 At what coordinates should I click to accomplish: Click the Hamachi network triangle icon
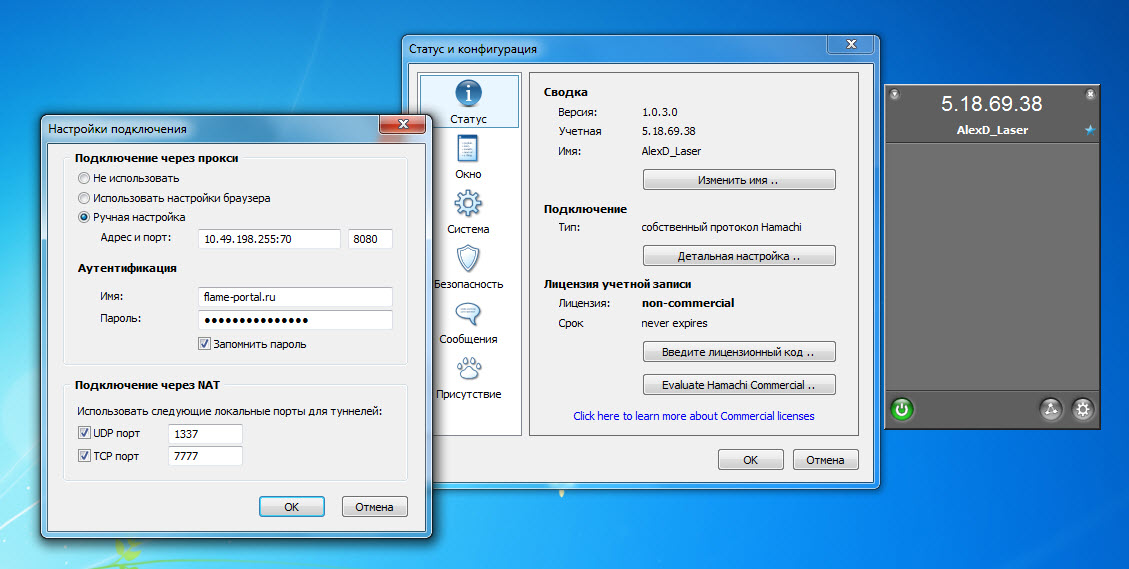point(1051,410)
